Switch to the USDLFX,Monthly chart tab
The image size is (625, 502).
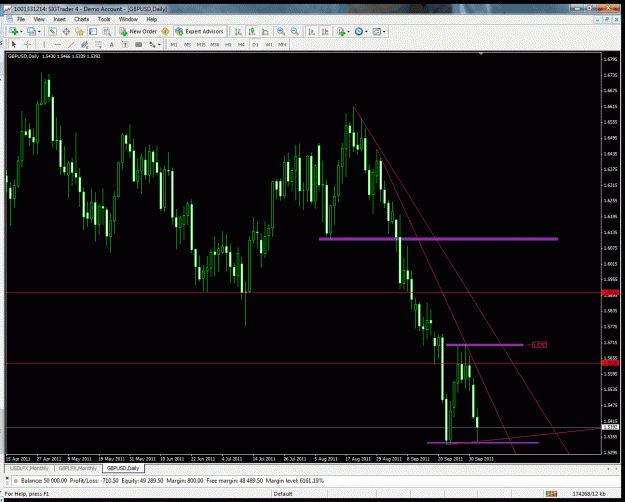[29, 468]
